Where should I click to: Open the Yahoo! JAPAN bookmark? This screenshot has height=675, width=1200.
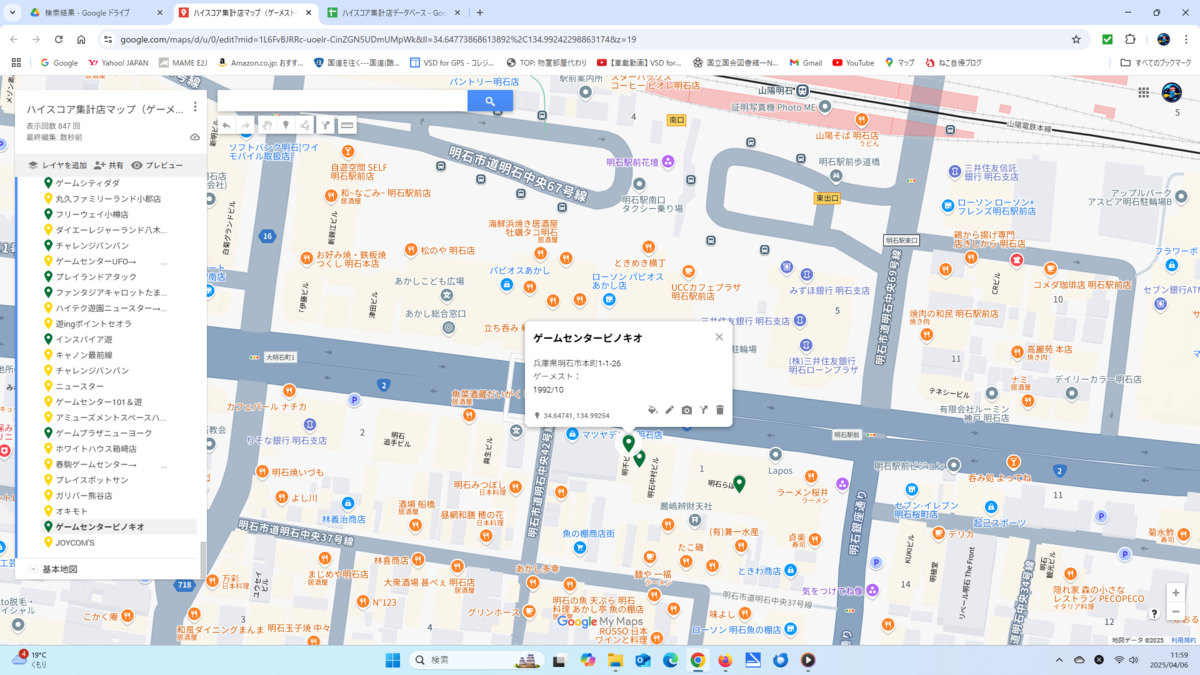coord(118,62)
